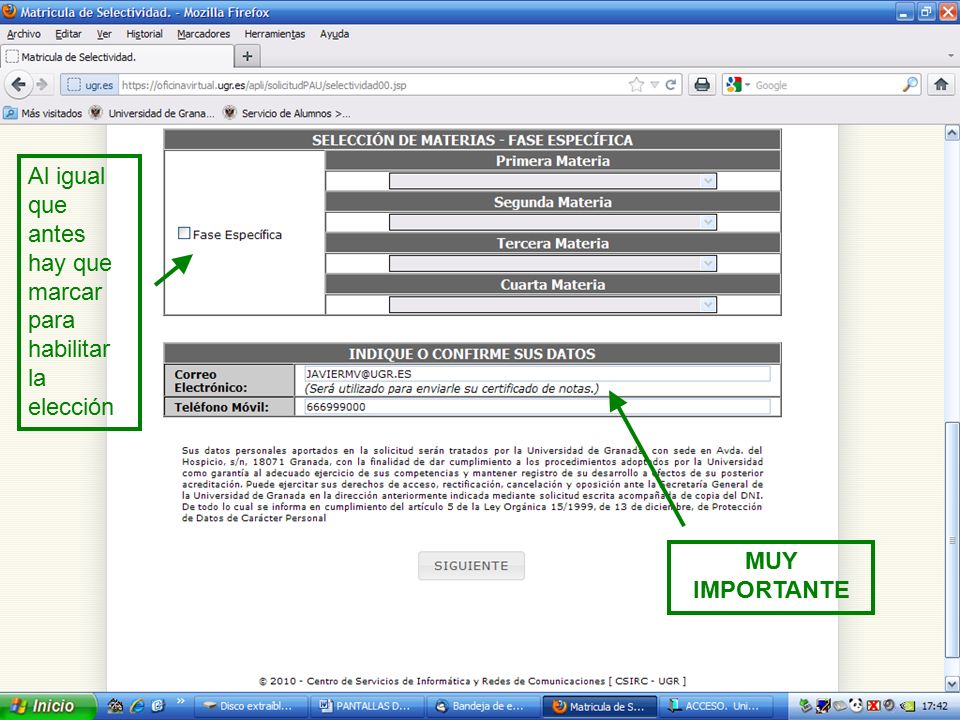
Task: Reload the page with the refresh icon
Action: click(x=670, y=84)
